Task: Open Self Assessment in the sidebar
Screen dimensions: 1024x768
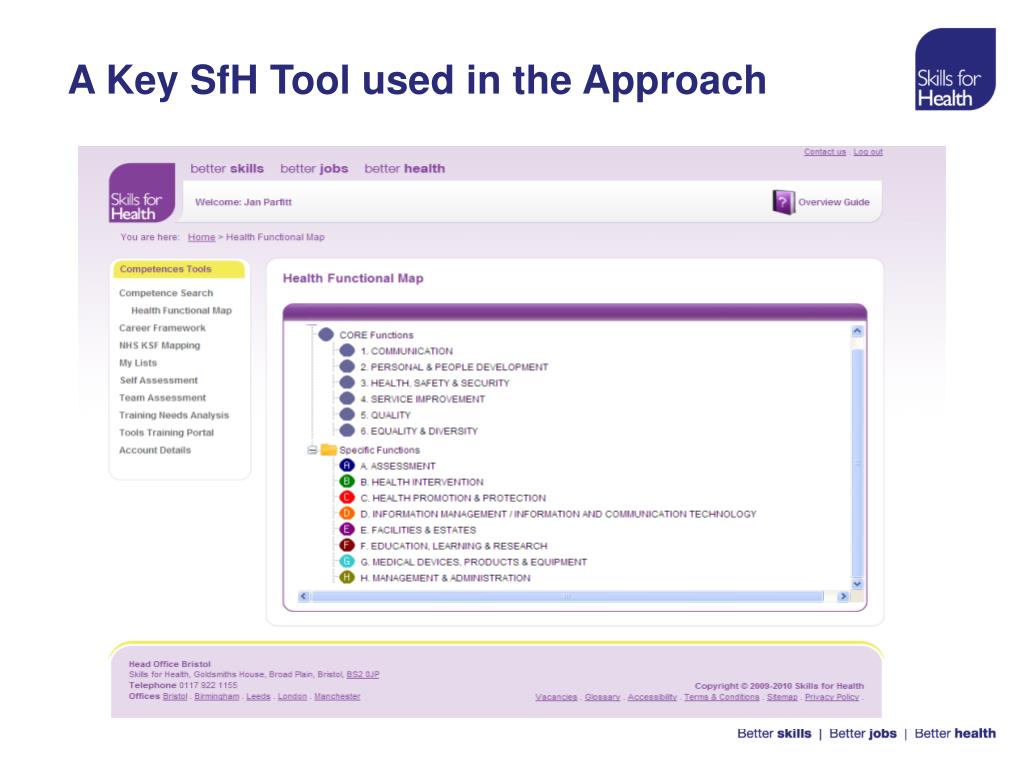Action: coord(158,380)
